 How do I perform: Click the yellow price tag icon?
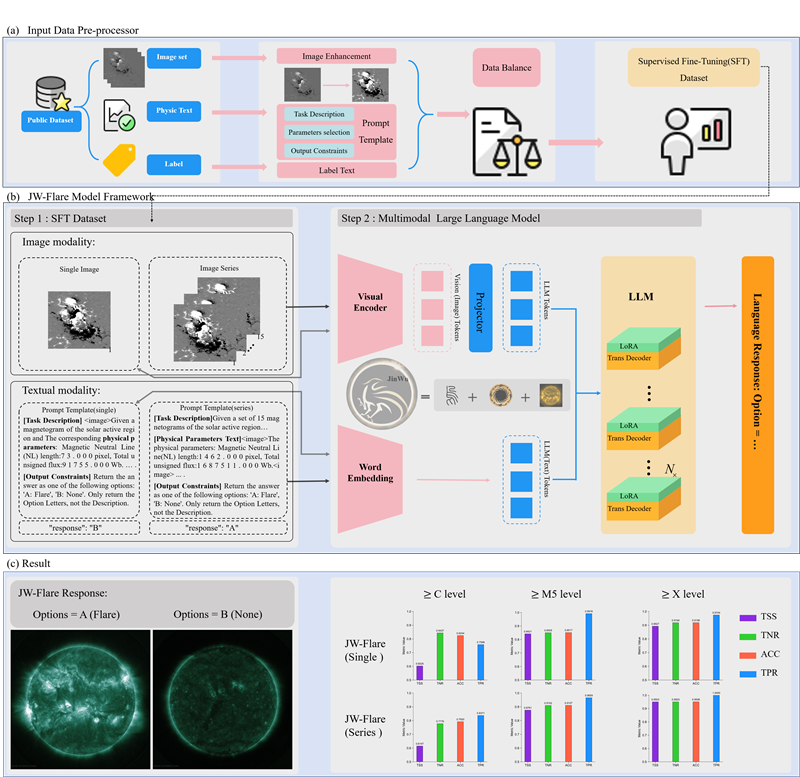tap(119, 159)
